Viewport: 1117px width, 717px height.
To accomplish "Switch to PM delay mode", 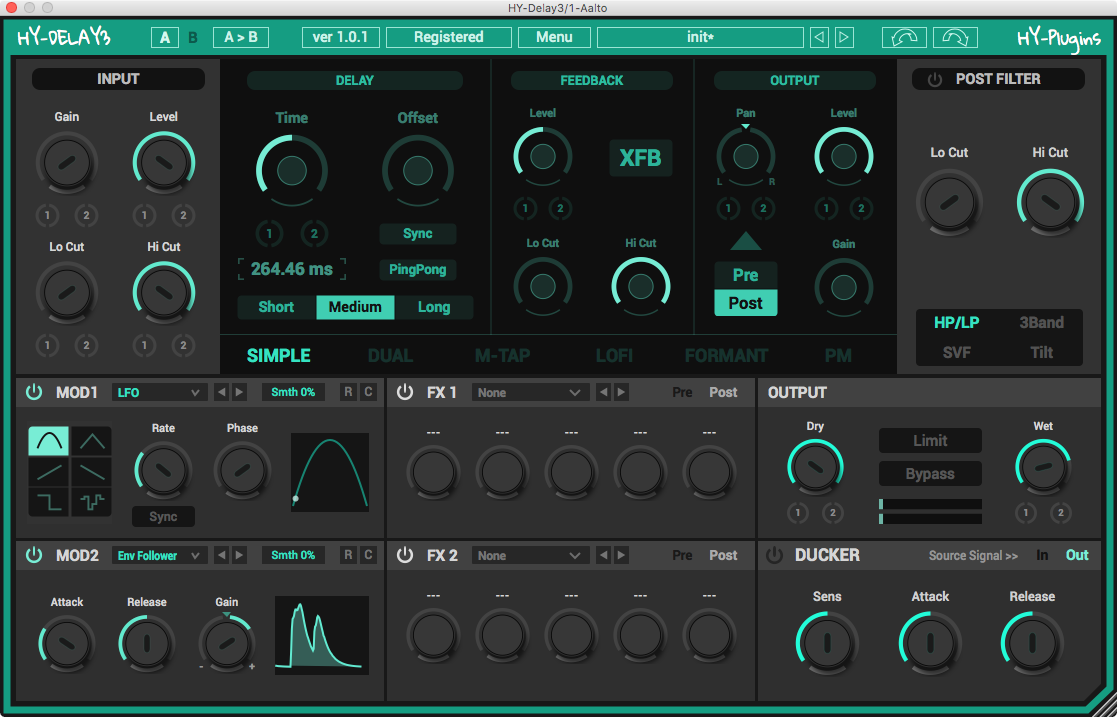I will (x=838, y=356).
